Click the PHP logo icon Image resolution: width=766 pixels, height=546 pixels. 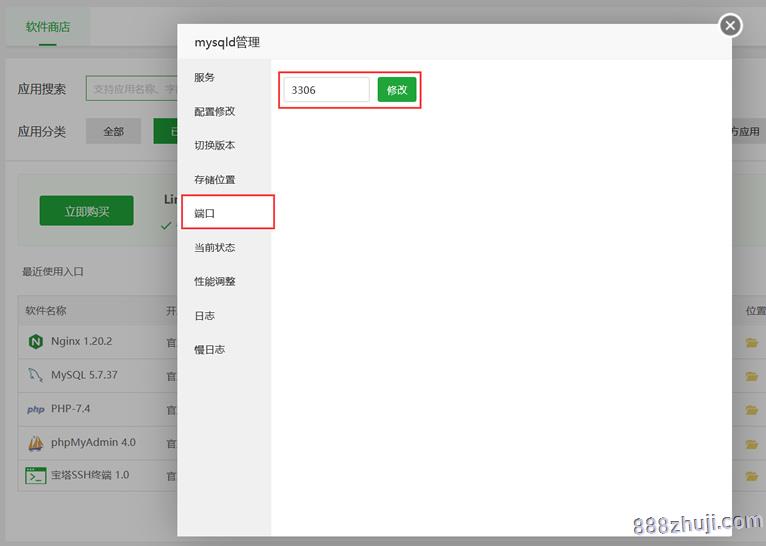pyautogui.click(x=36, y=409)
